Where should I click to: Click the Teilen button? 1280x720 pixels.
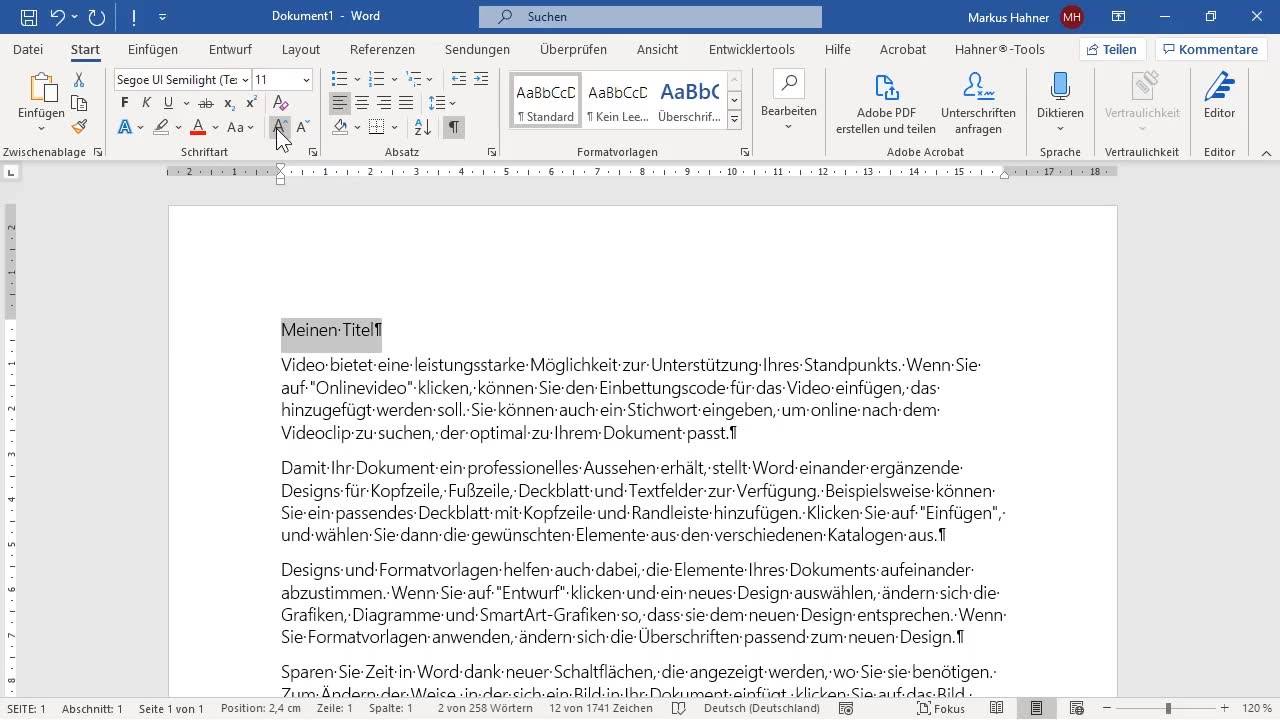pos(1112,49)
